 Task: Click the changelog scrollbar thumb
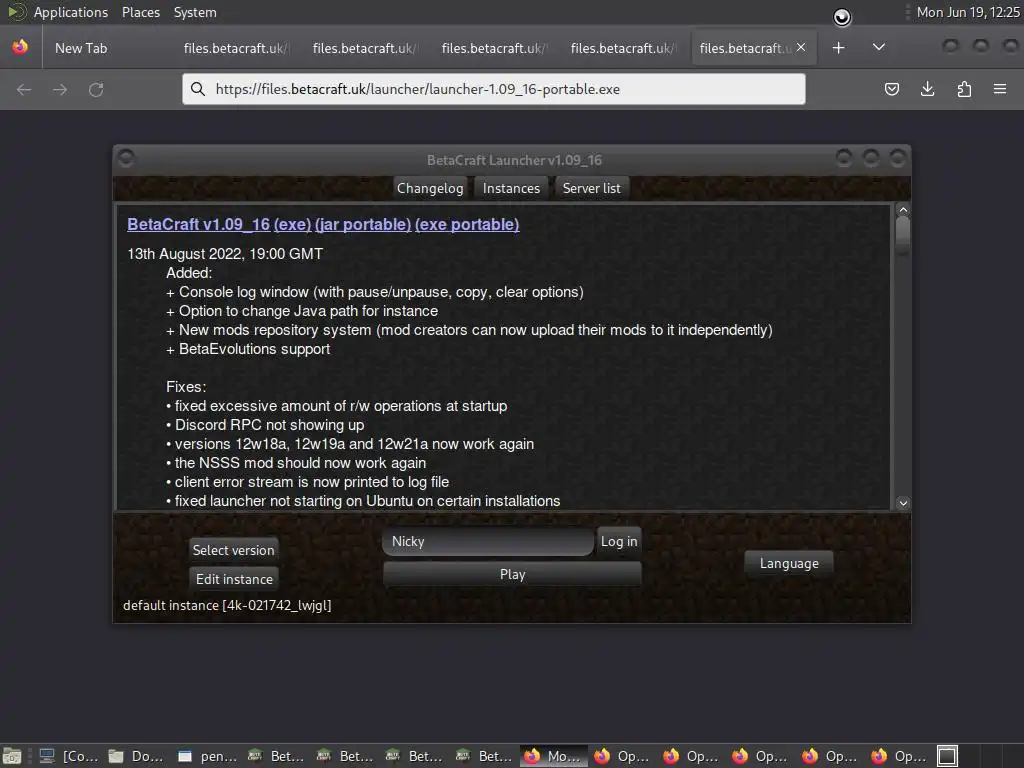903,236
